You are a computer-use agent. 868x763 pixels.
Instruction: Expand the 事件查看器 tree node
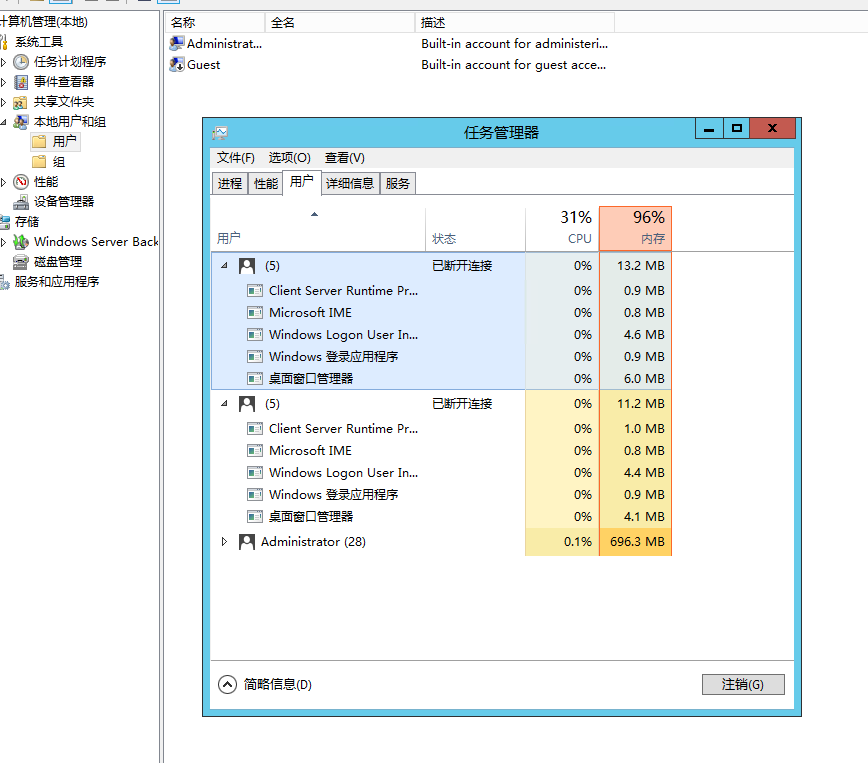click(x=3, y=82)
